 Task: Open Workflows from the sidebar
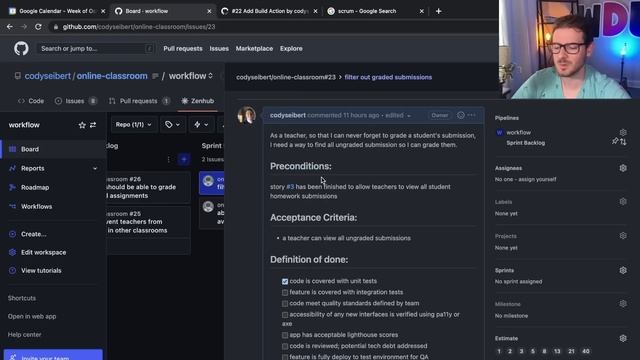[36, 207]
